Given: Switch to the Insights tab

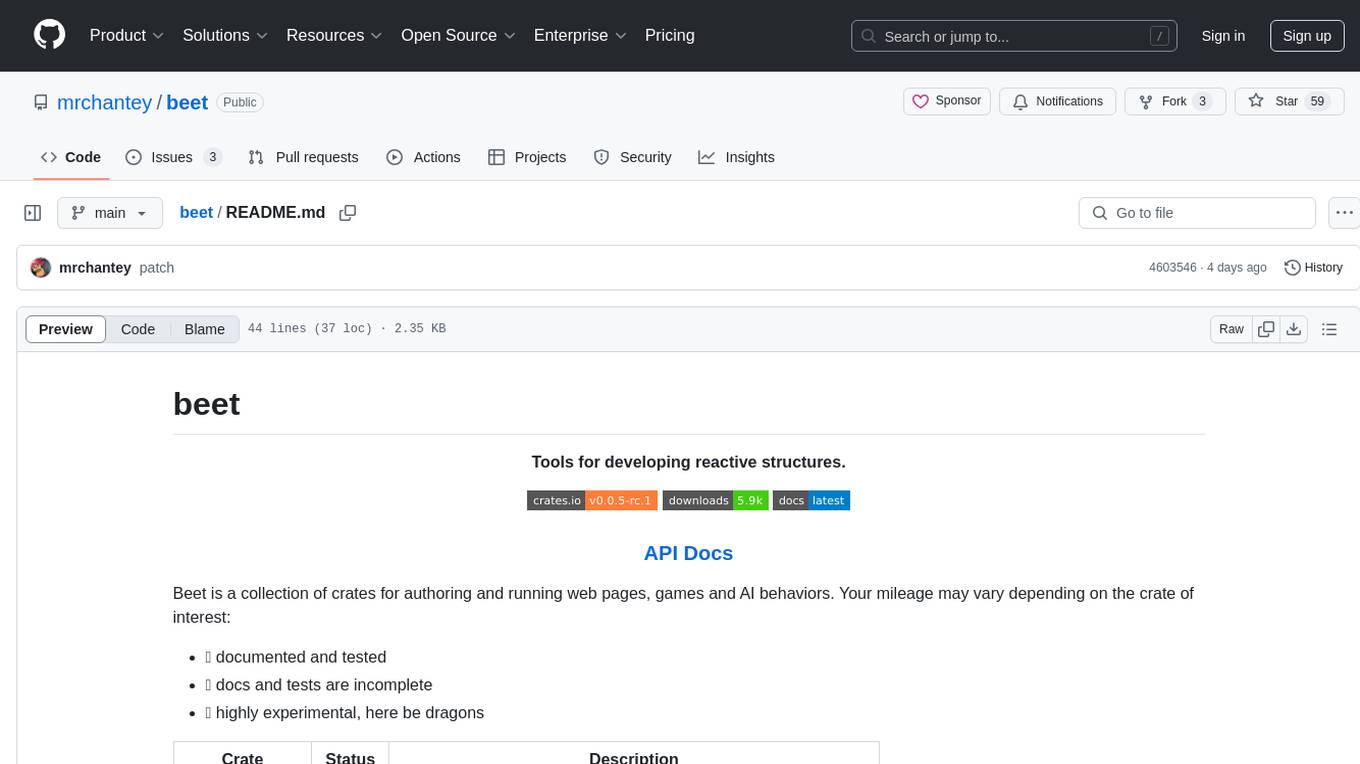Looking at the screenshot, I should pos(736,157).
